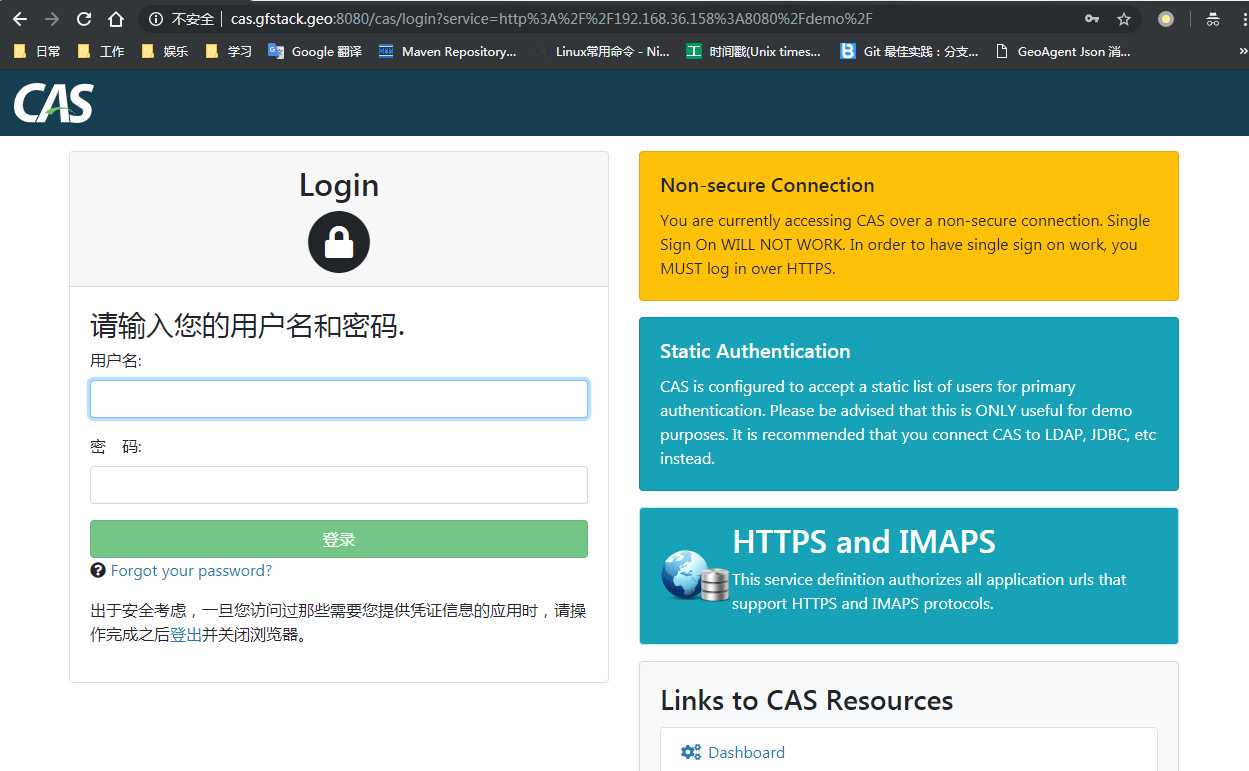Click the browser back arrow

click(x=20, y=19)
